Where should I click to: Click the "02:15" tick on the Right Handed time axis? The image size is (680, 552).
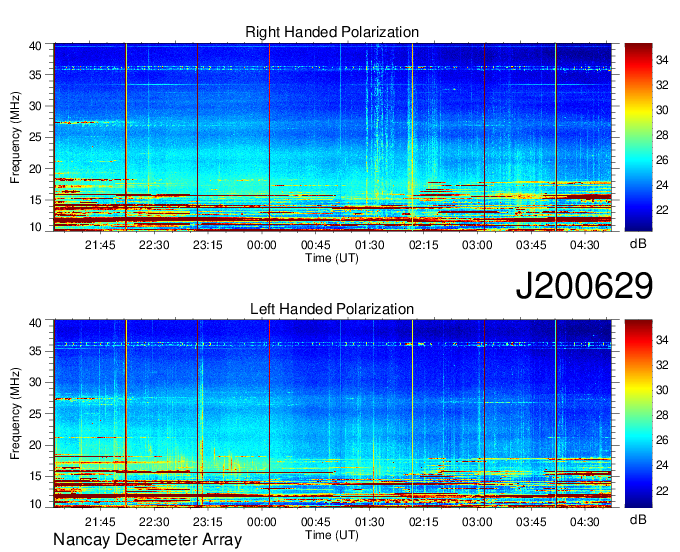(x=424, y=245)
